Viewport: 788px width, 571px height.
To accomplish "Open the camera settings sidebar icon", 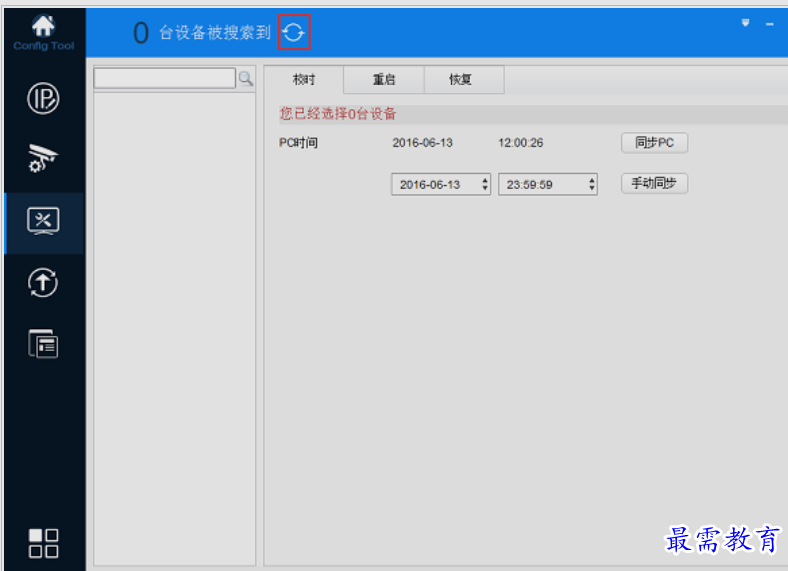I will [x=43, y=158].
